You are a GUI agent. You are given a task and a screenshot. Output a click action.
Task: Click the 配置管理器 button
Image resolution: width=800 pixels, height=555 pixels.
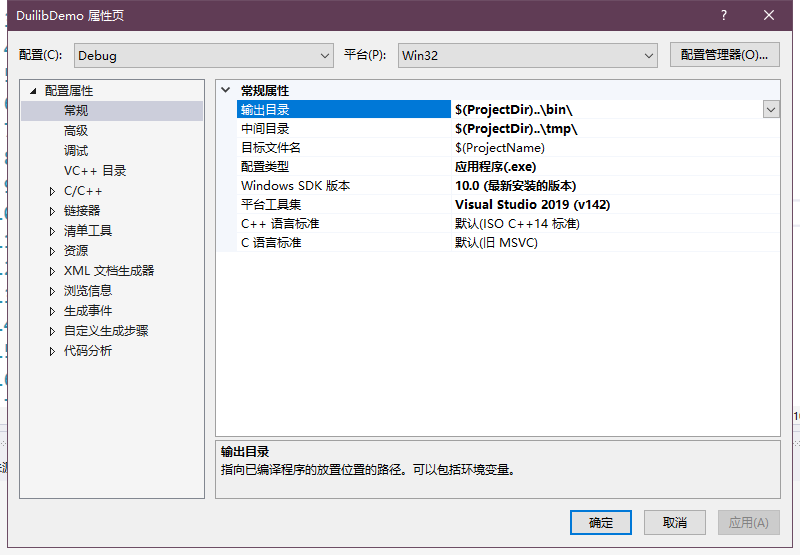[724, 55]
